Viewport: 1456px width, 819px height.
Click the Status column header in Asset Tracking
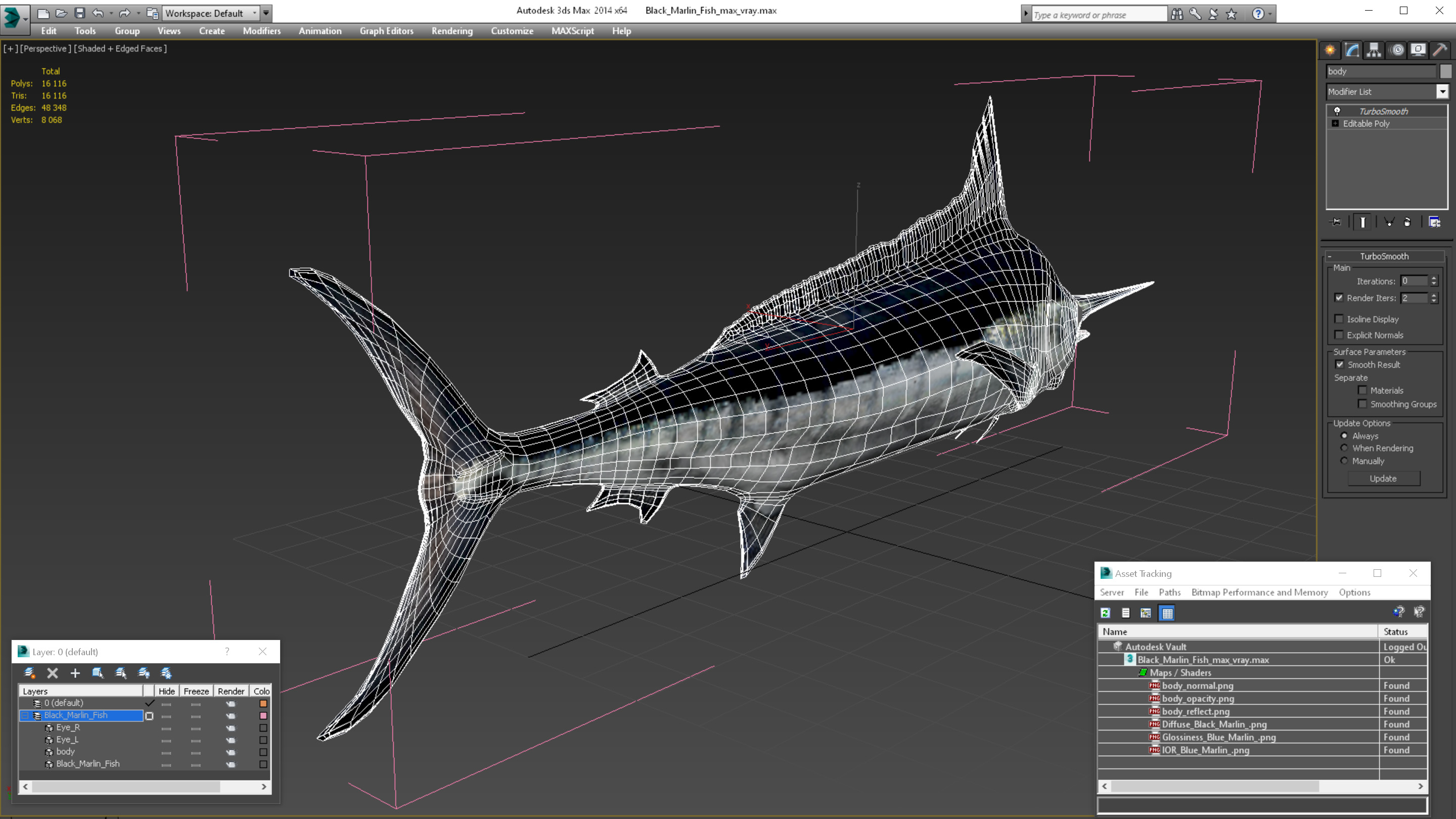(x=1404, y=631)
